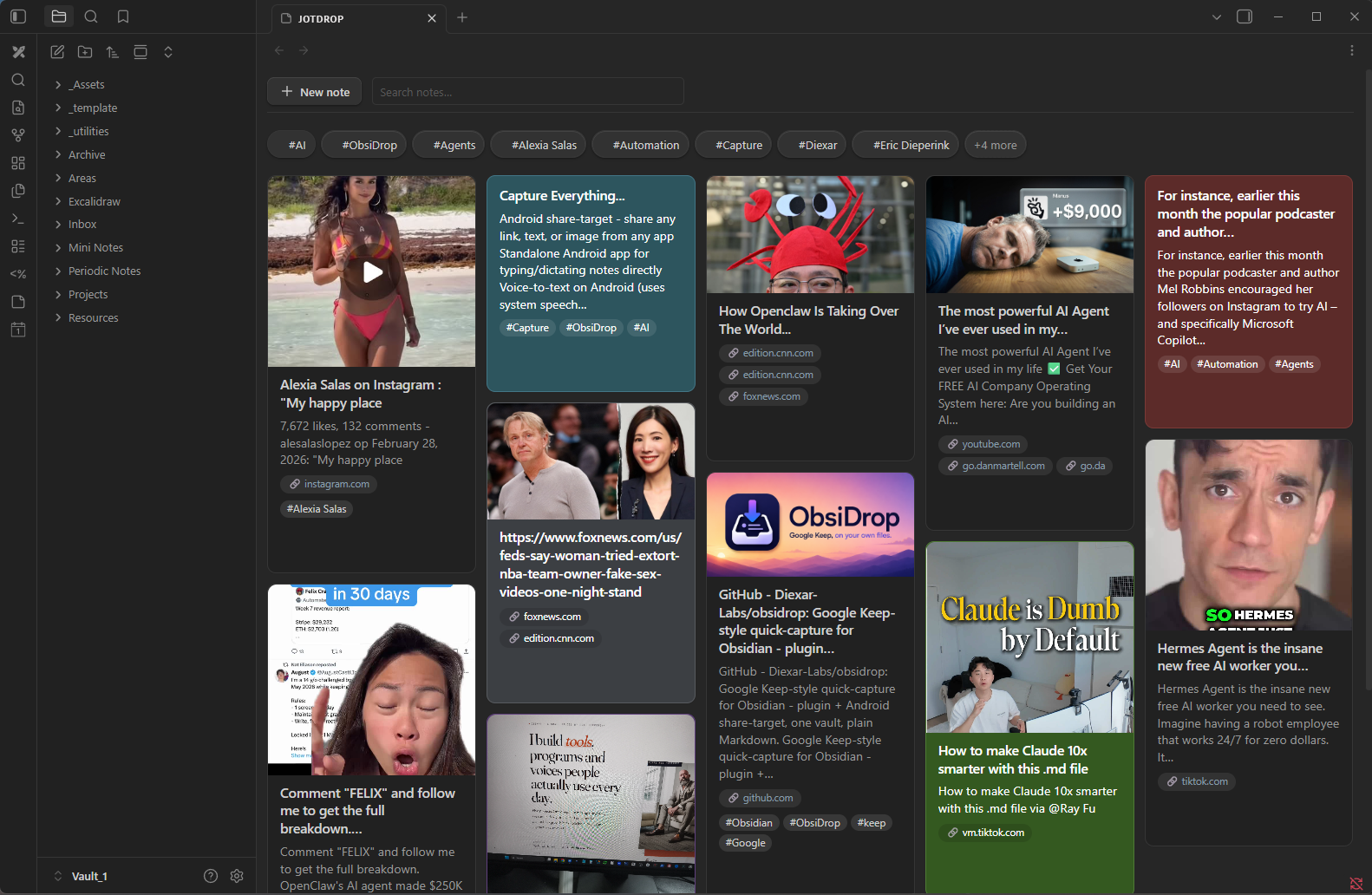The image size is (1372, 895).
Task: Create a new note in the file explorer
Action: pyautogui.click(x=57, y=52)
